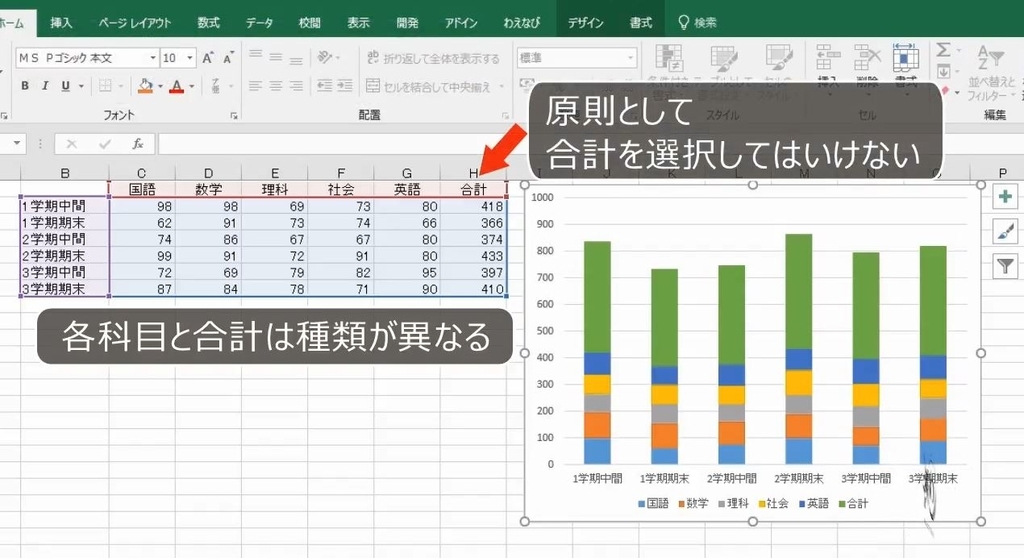Click the phonetic guide (furigana) icon

pyautogui.click(x=215, y=86)
